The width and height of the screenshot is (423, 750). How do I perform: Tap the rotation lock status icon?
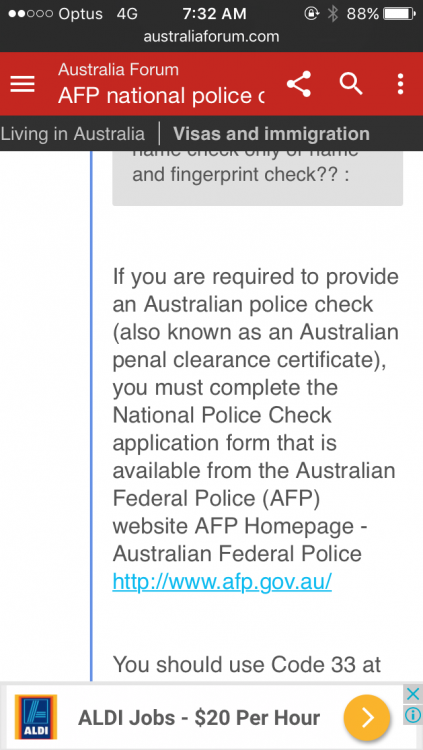click(311, 14)
